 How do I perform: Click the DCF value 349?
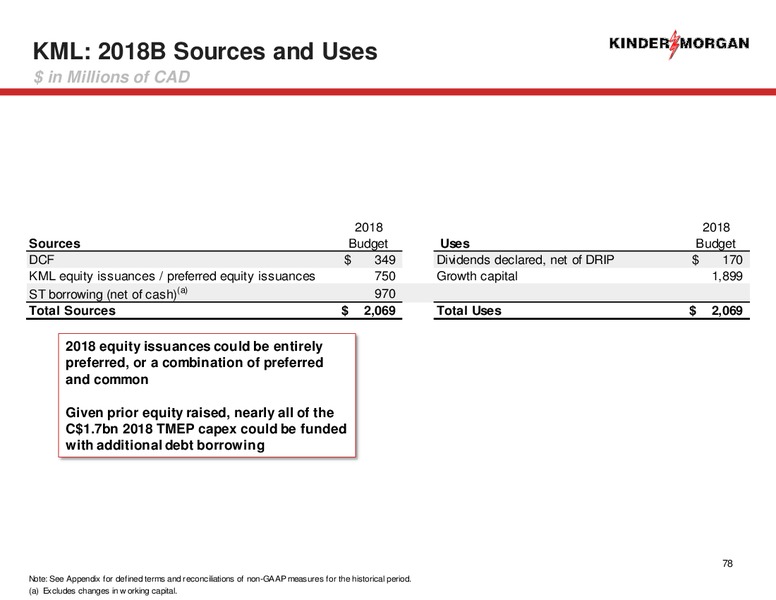[x=385, y=260]
